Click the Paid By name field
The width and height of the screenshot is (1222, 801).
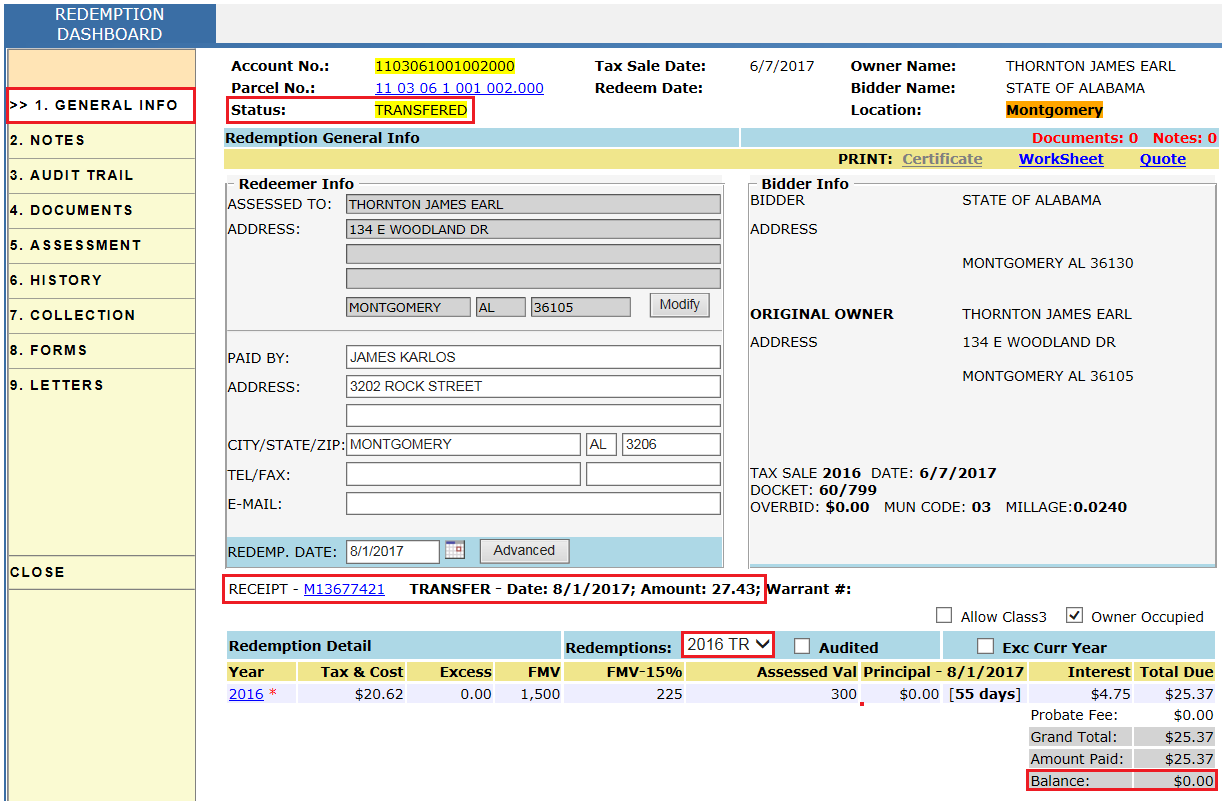(533, 357)
